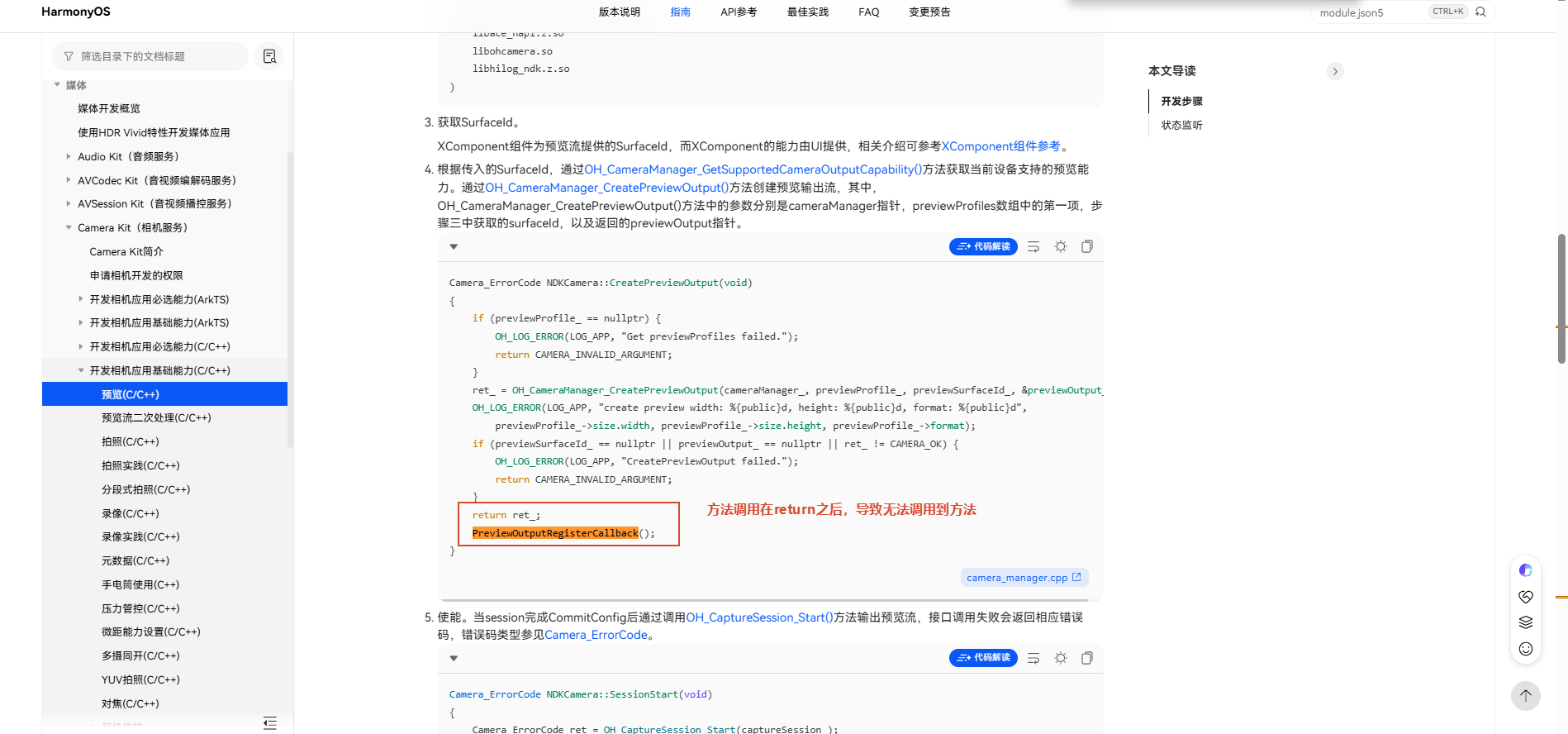Copy the SessionStart code block
This screenshot has width=1568, height=734.
pos(1087,658)
